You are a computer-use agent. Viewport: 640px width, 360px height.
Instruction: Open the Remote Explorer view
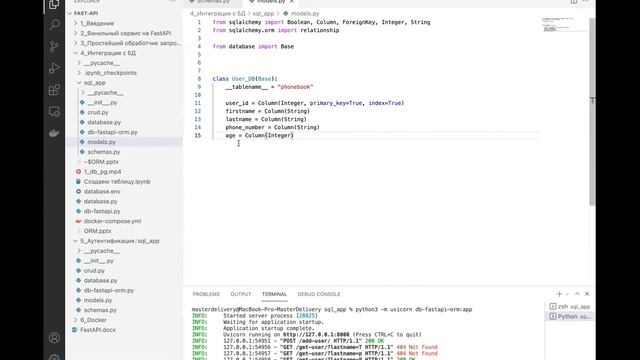54,111
